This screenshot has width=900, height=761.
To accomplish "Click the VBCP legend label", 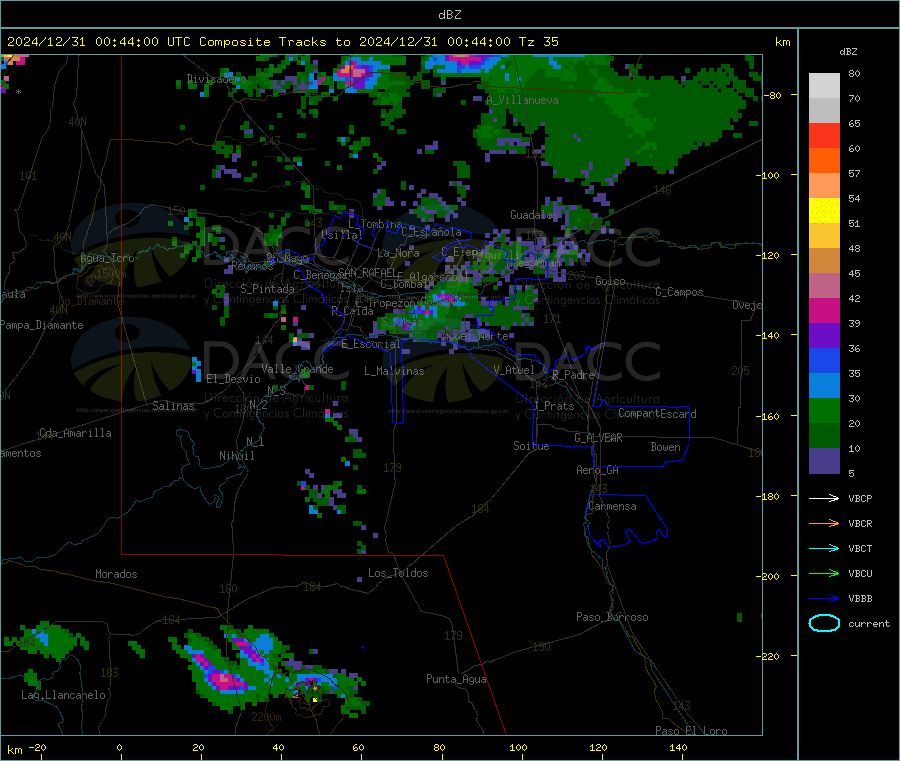I will point(860,498).
